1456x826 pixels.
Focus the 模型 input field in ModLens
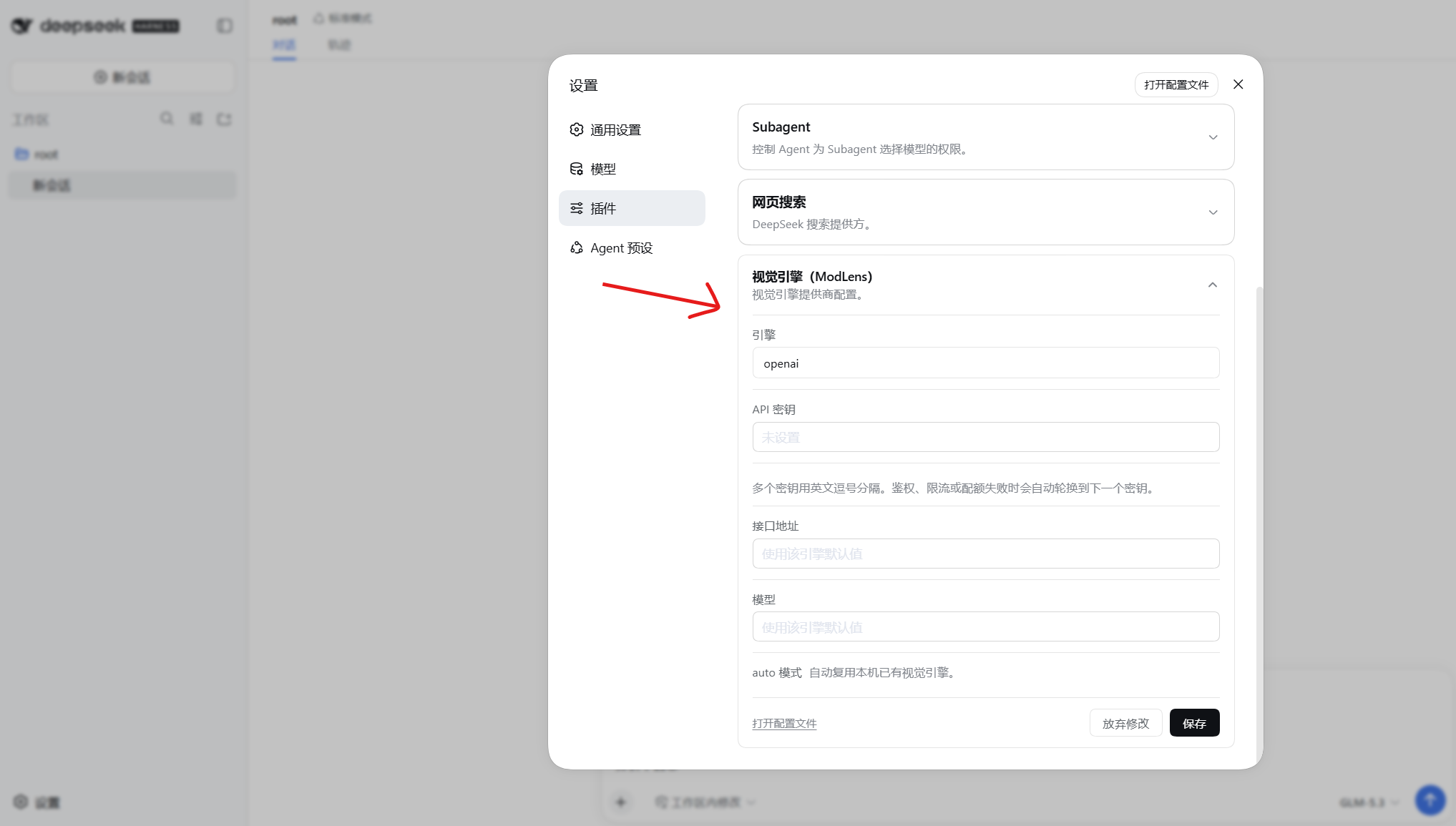click(x=985, y=626)
